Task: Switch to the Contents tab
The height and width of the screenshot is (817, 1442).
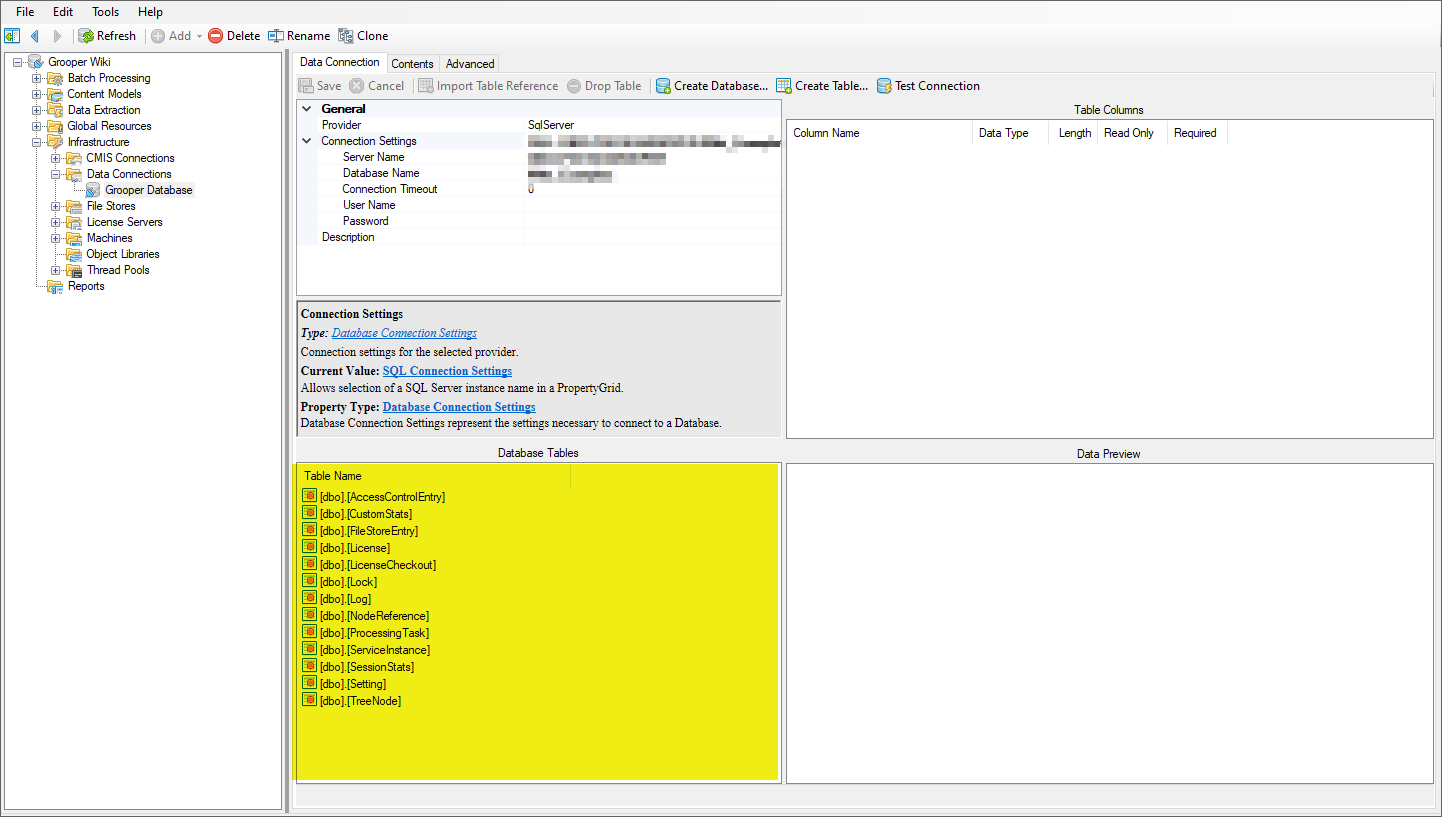Action: coord(412,64)
